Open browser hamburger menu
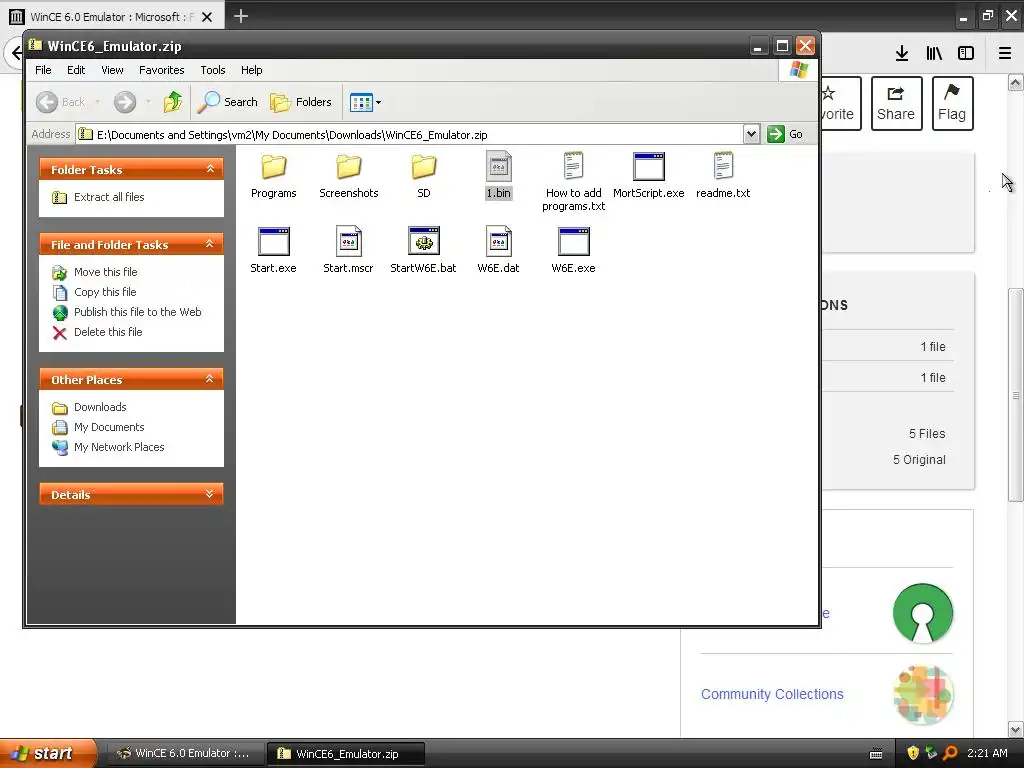This screenshot has height=768, width=1024. pos(1005,54)
